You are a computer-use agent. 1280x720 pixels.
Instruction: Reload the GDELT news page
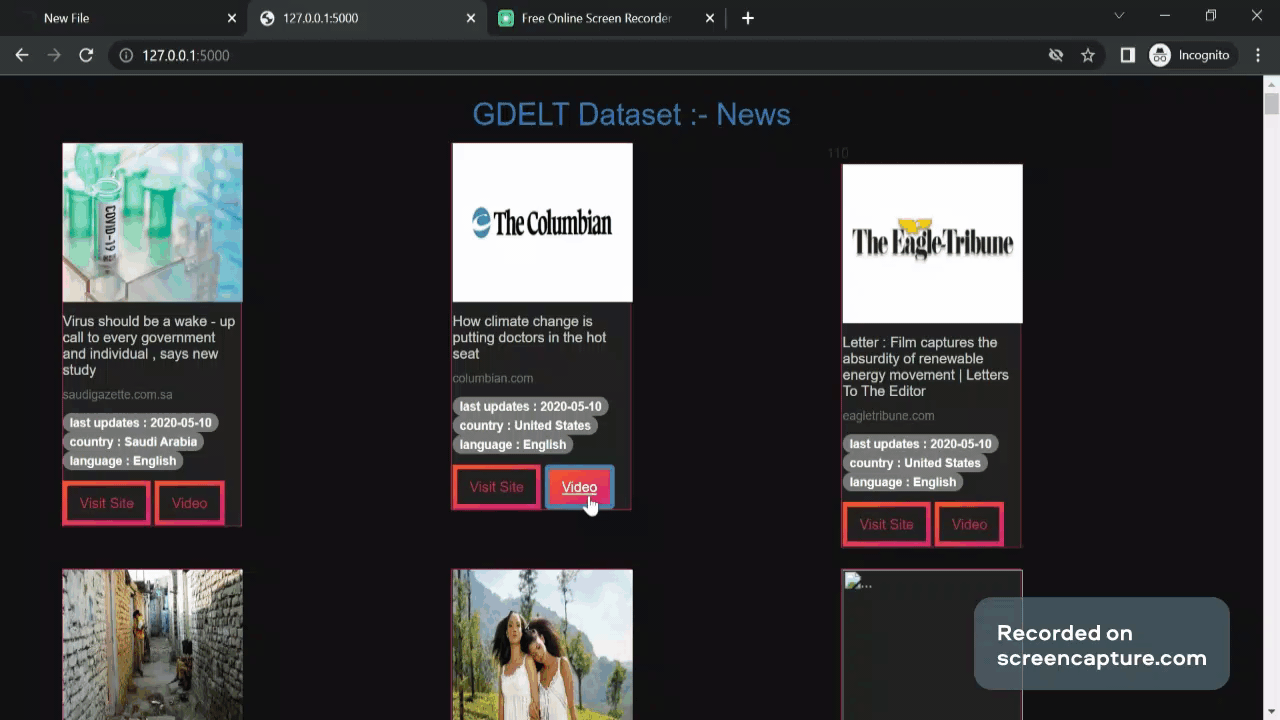(86, 55)
